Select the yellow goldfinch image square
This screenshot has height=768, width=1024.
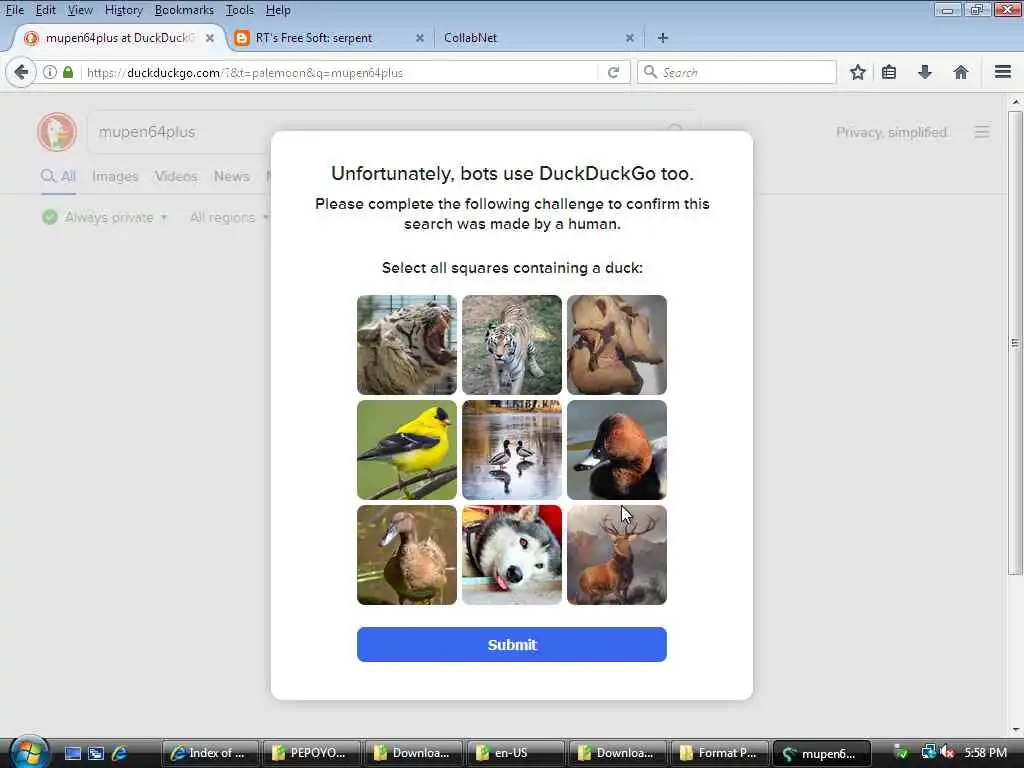tap(407, 450)
